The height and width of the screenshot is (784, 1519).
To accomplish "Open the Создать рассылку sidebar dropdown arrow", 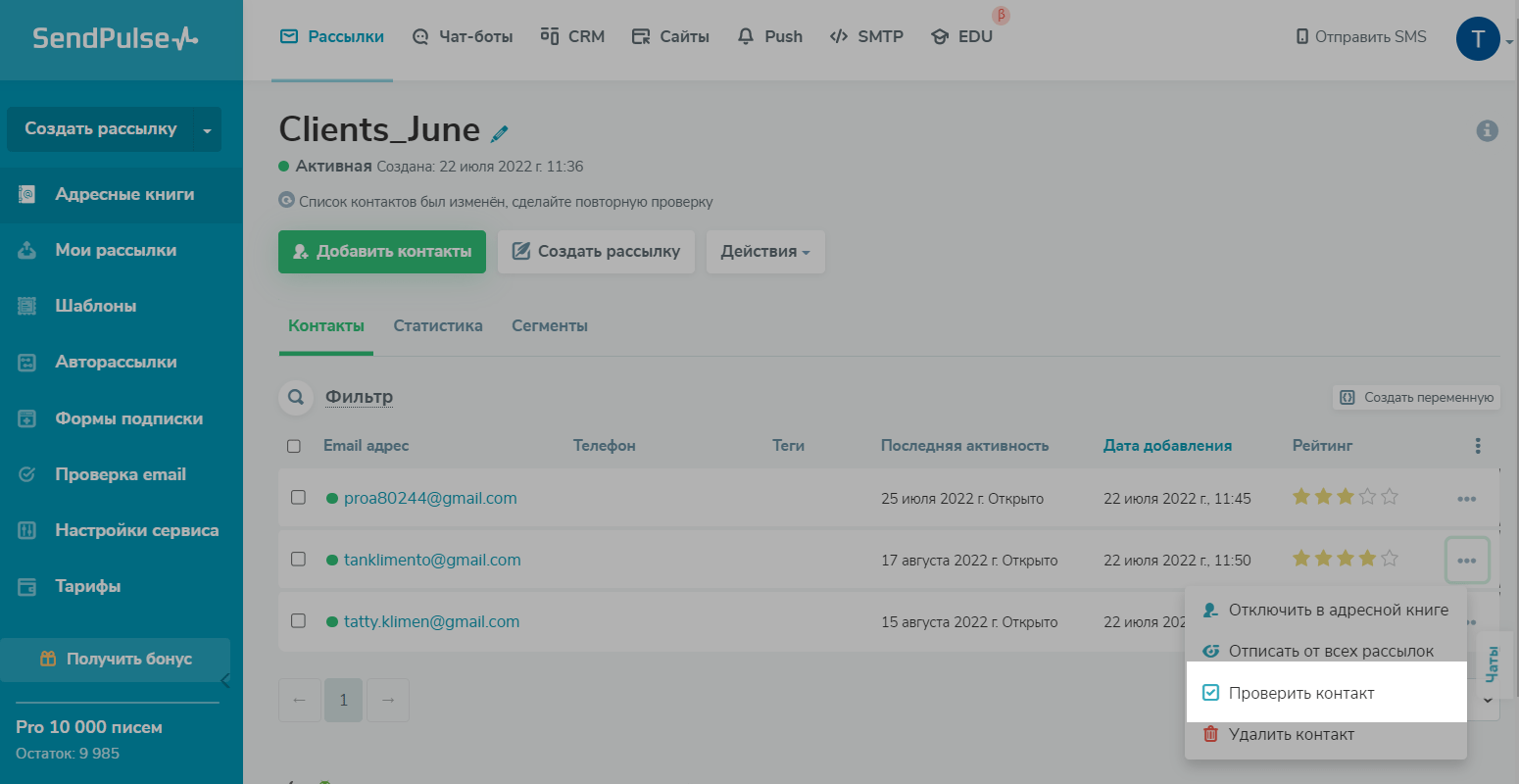I will [207, 130].
